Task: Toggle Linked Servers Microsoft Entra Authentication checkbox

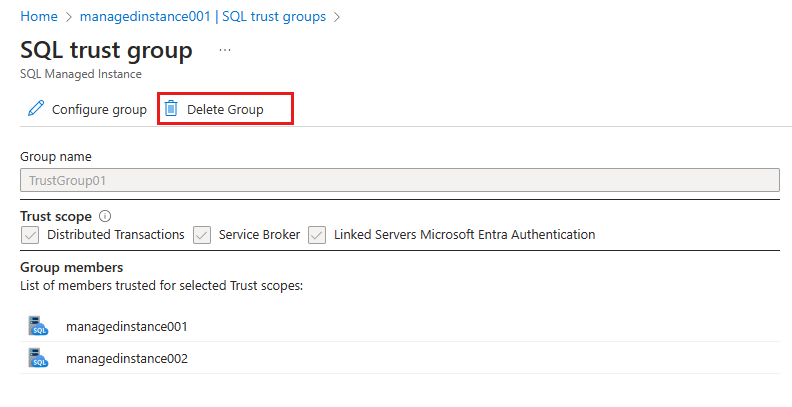Action: coord(317,235)
